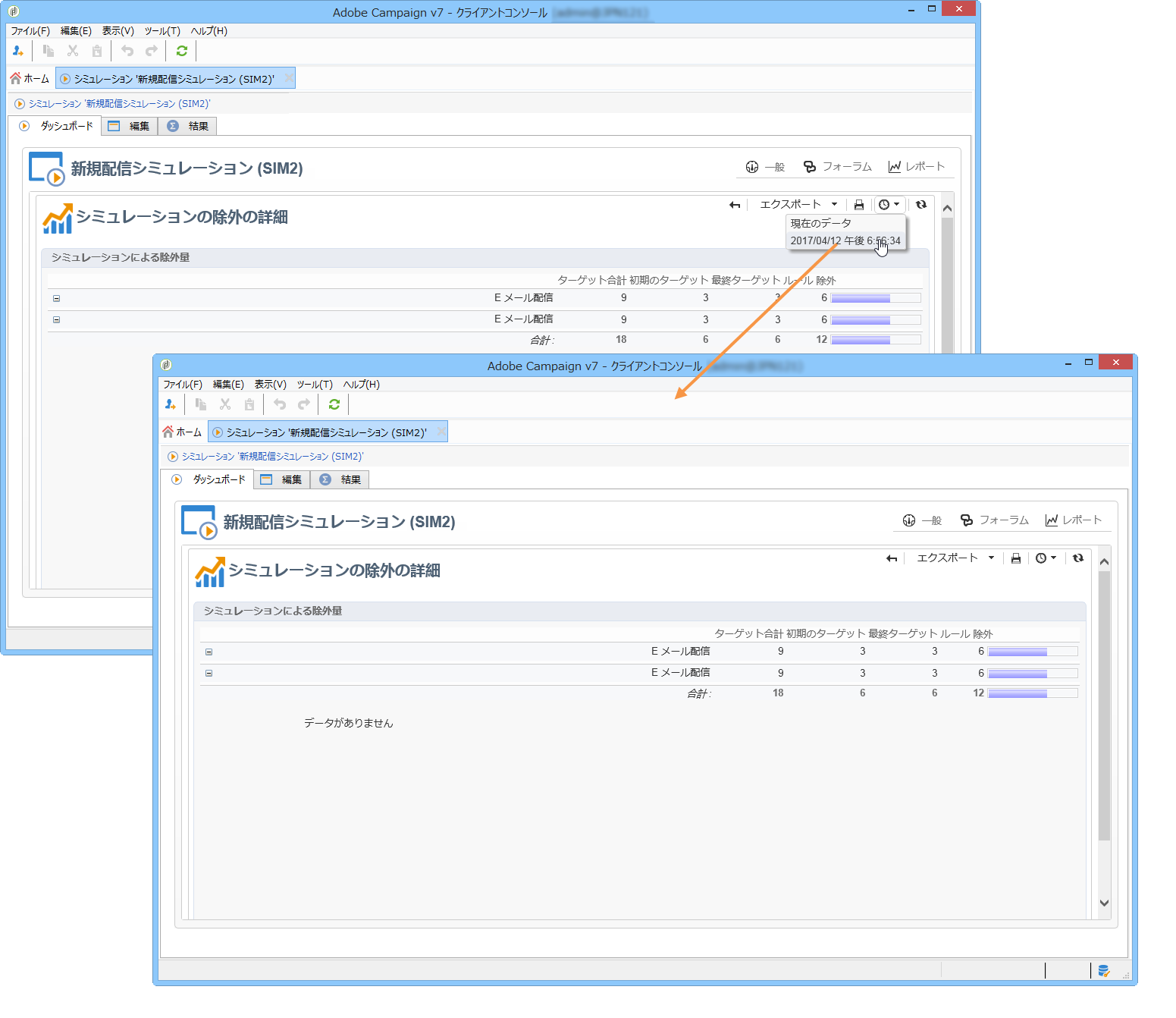Select 現在のデータ in the history dropdown
The width and height of the screenshot is (1176, 1018).
pos(846,224)
